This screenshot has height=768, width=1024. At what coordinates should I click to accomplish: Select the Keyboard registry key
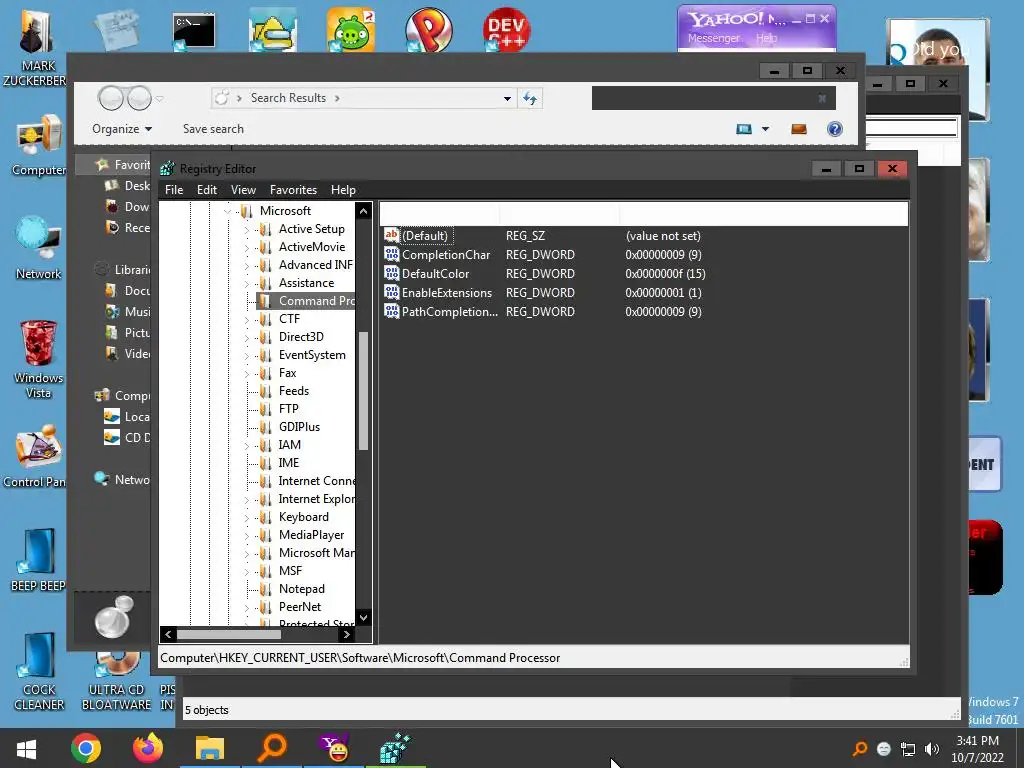tap(304, 517)
